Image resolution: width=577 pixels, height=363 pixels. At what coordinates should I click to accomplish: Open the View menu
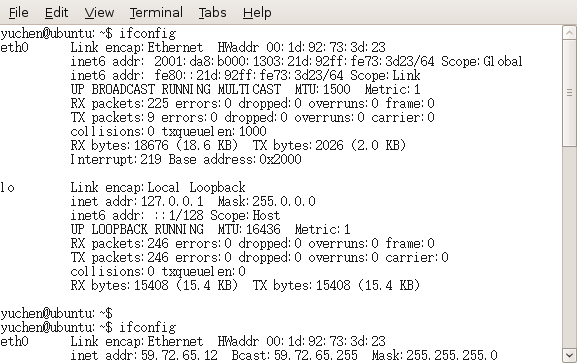[x=99, y=13]
